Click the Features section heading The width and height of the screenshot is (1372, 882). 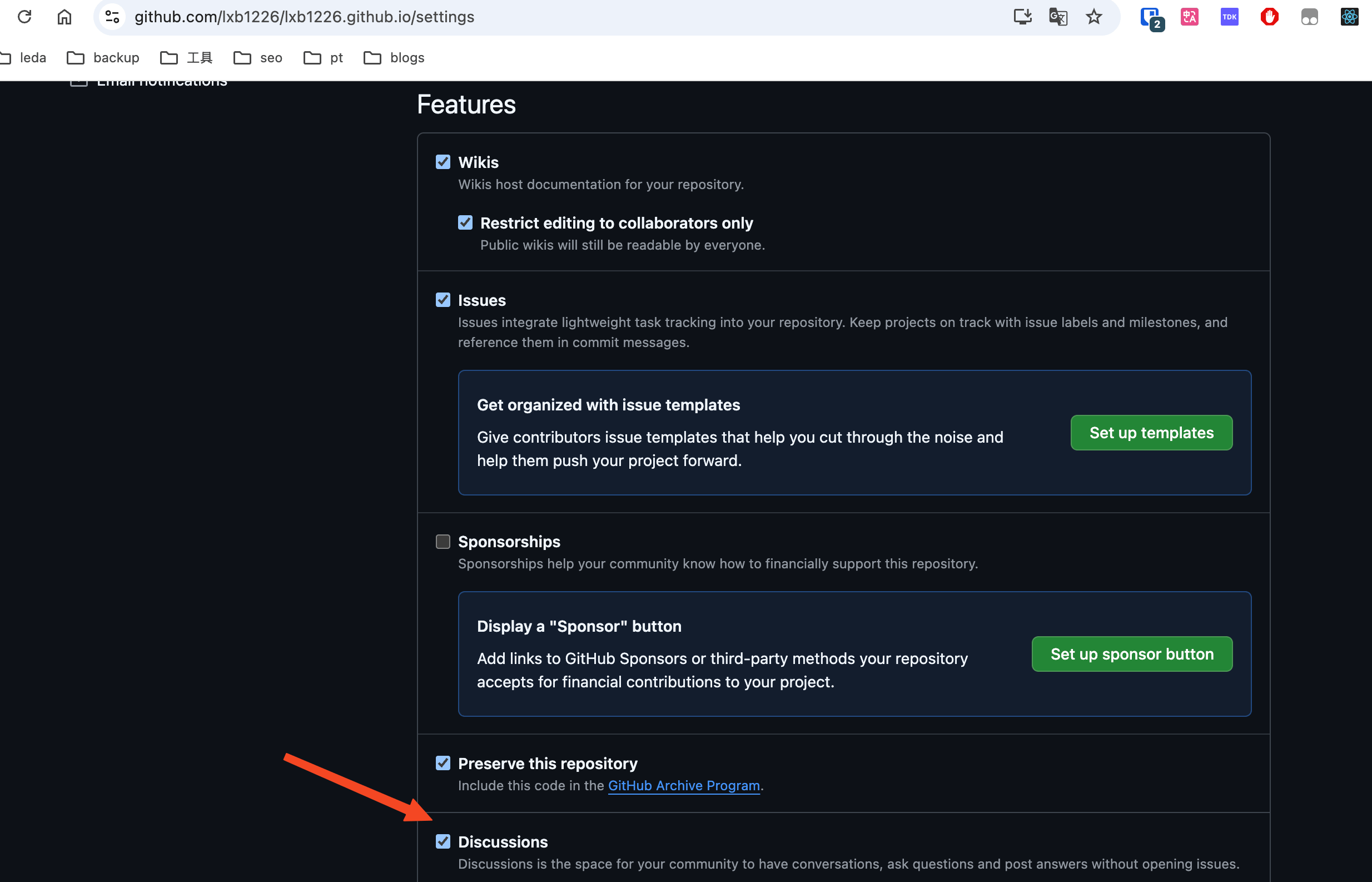pyautogui.click(x=466, y=105)
